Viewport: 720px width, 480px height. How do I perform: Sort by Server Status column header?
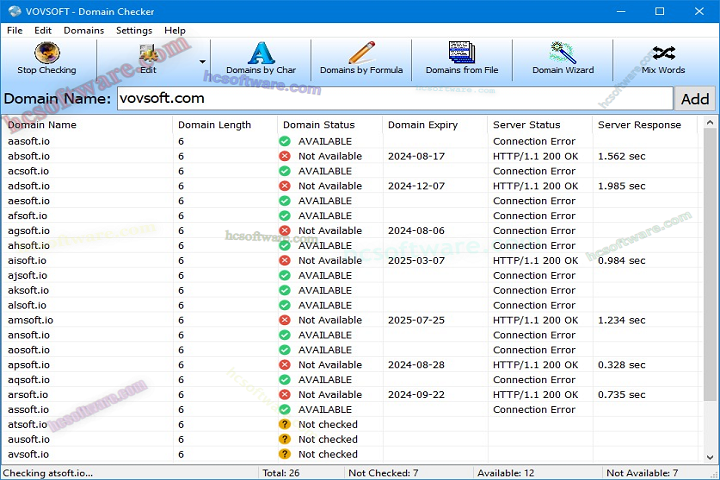pos(540,125)
